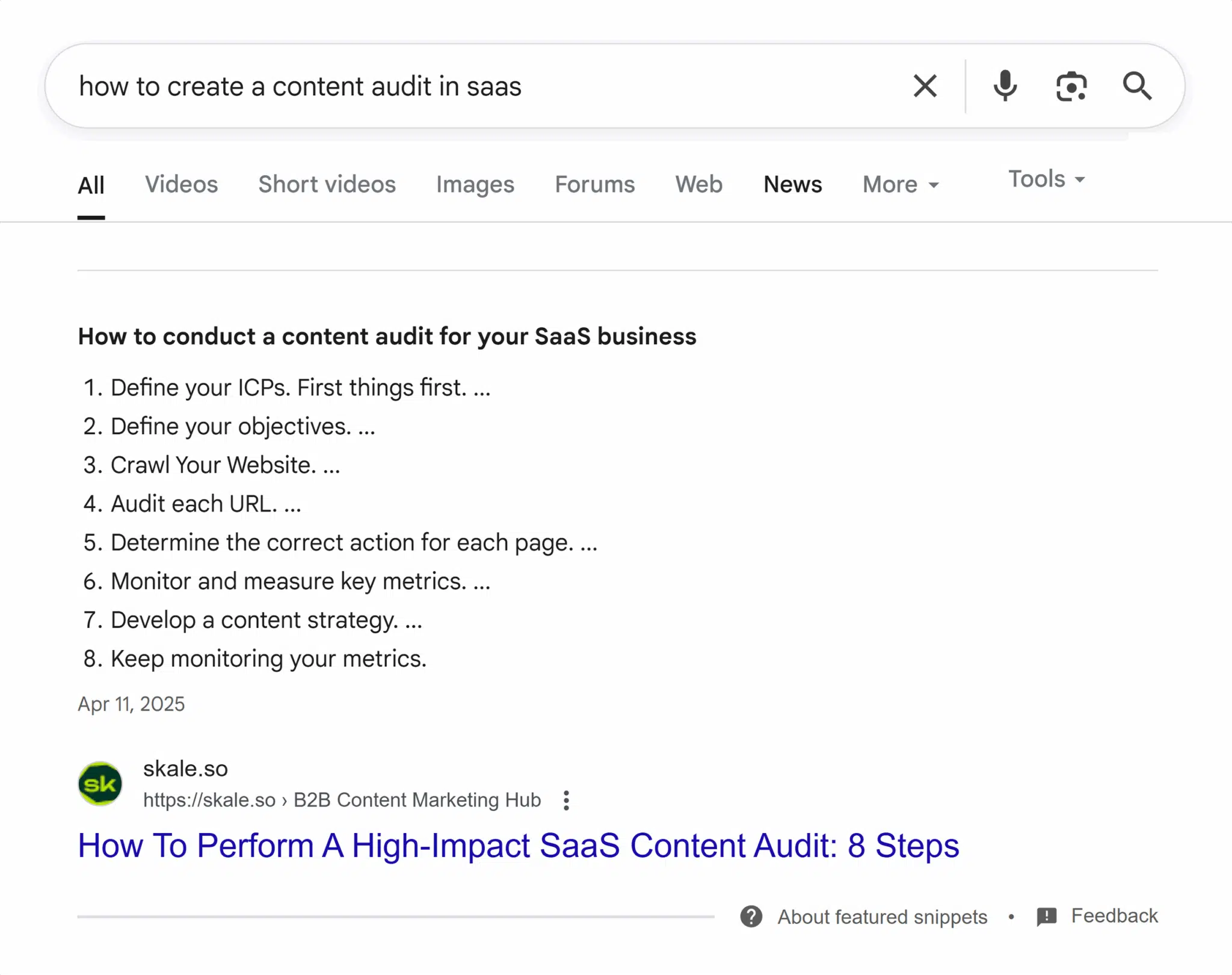Open the News tab
The image size is (1232, 975).
pos(793,184)
